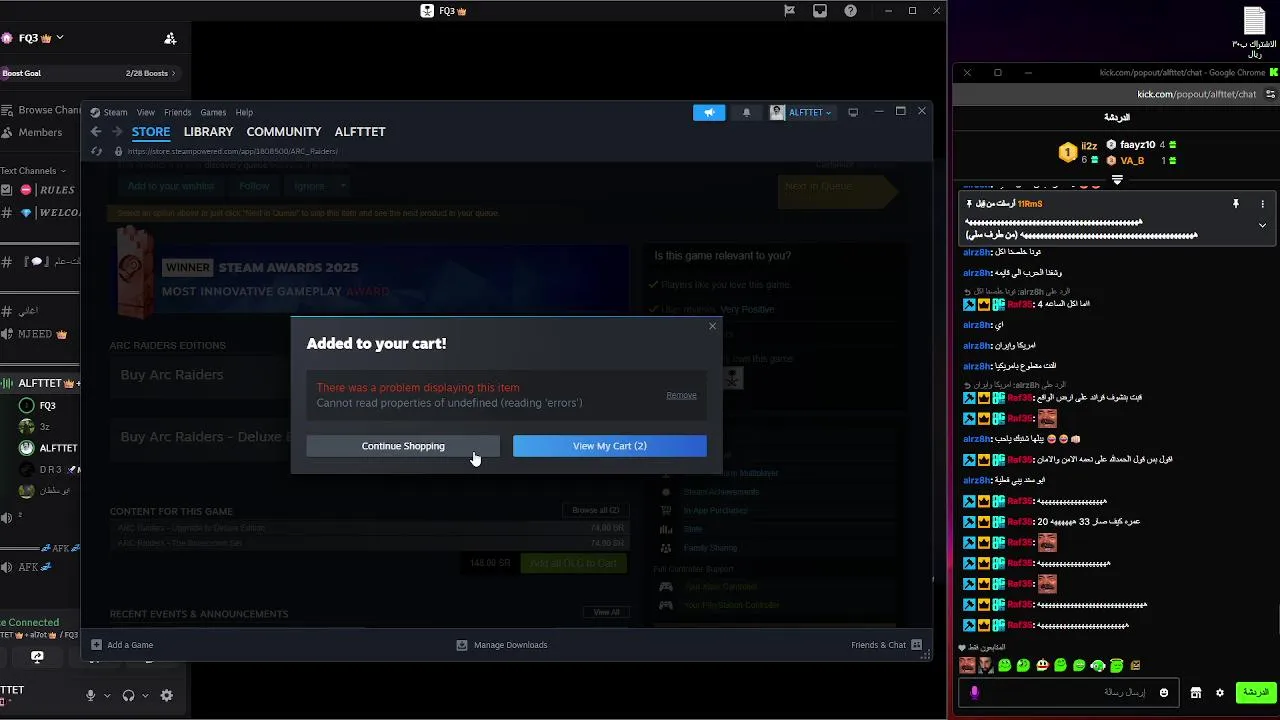1280x720 pixels.
Task: Open Kick chat shop icon
Action: 1196,692
